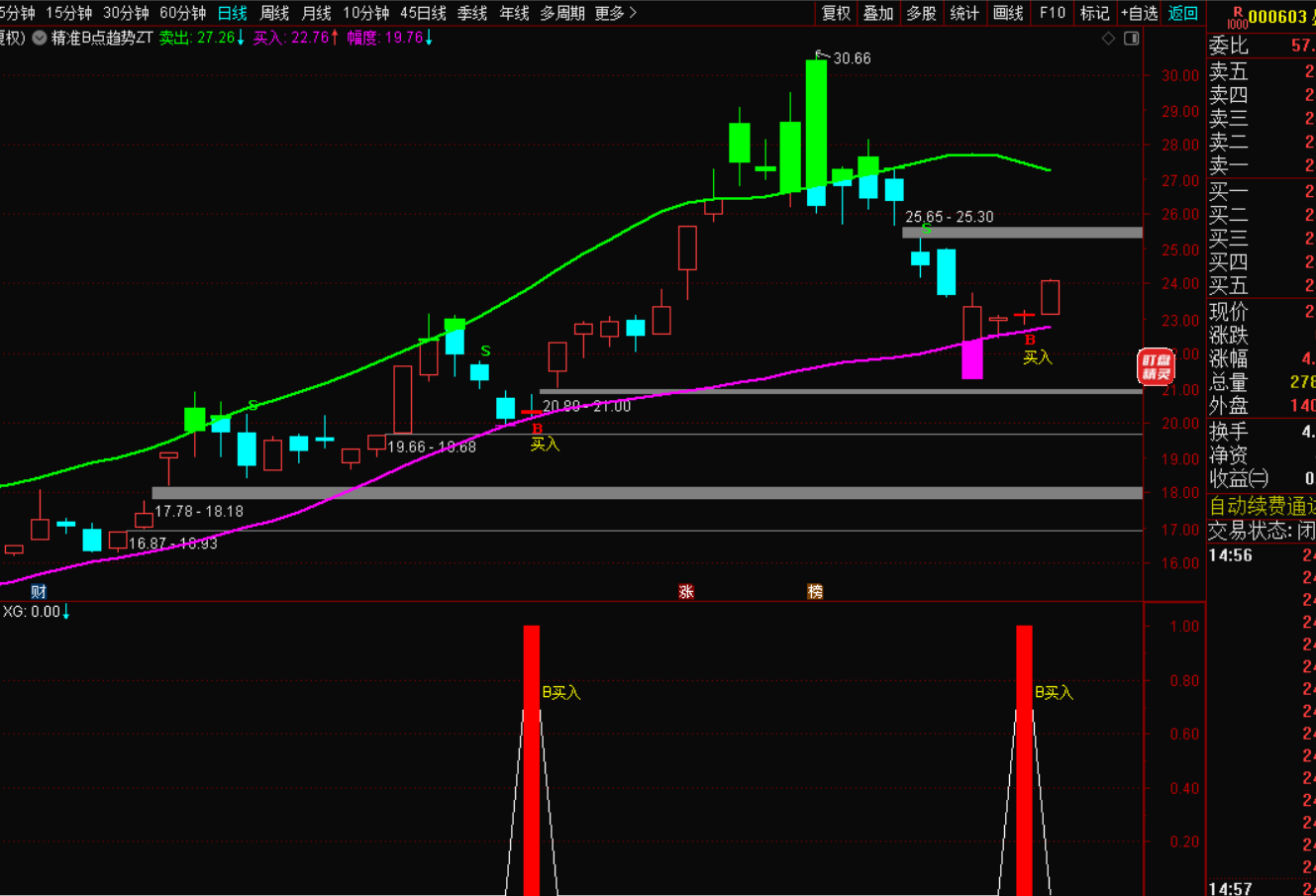Expand the 精准B点趋势ZT indicator dropdown
This screenshot has width=1316, height=896.
pos(40,39)
